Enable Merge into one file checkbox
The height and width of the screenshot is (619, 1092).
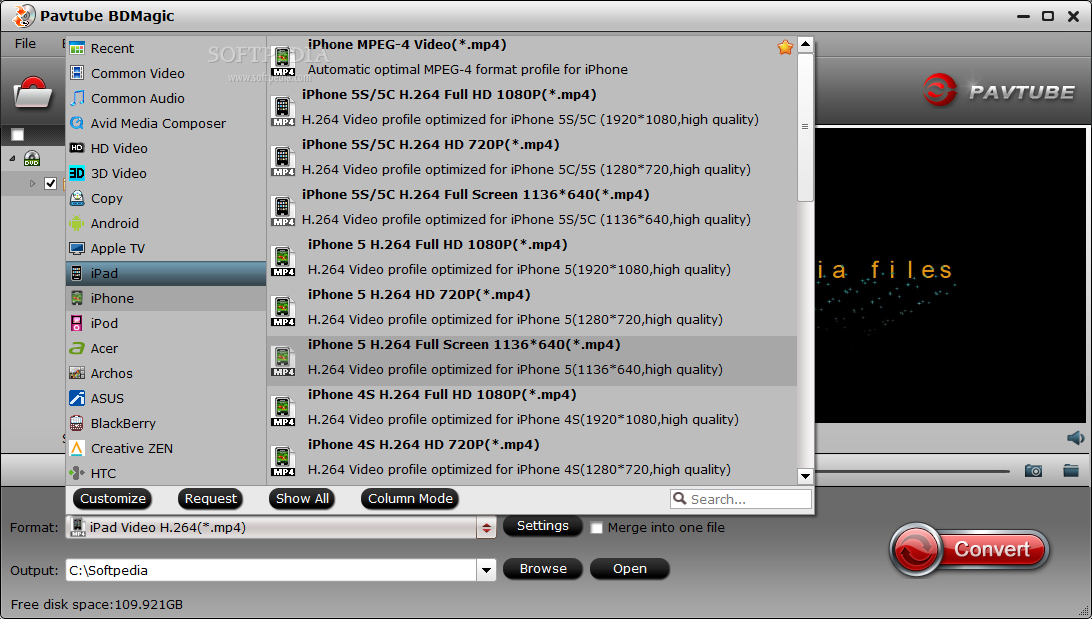[x=597, y=528]
